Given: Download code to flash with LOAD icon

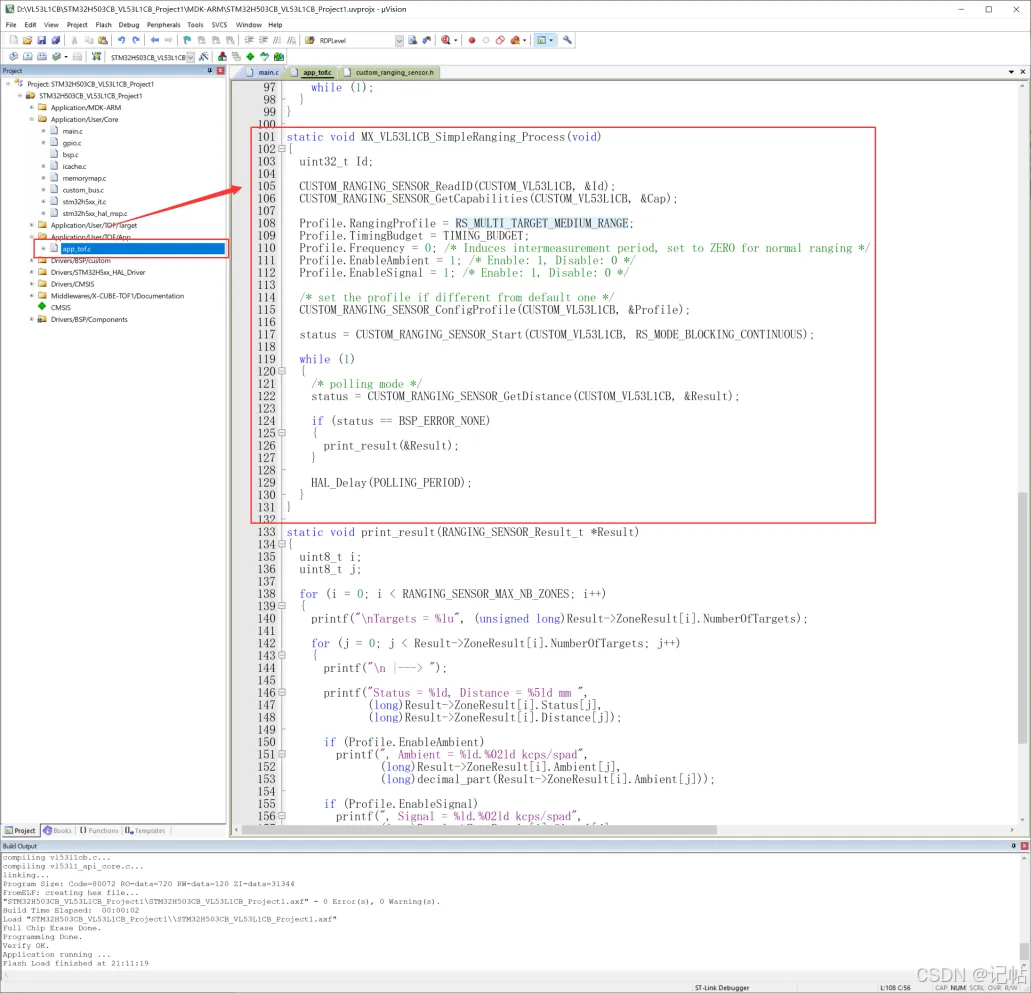Looking at the screenshot, I should coord(96,57).
